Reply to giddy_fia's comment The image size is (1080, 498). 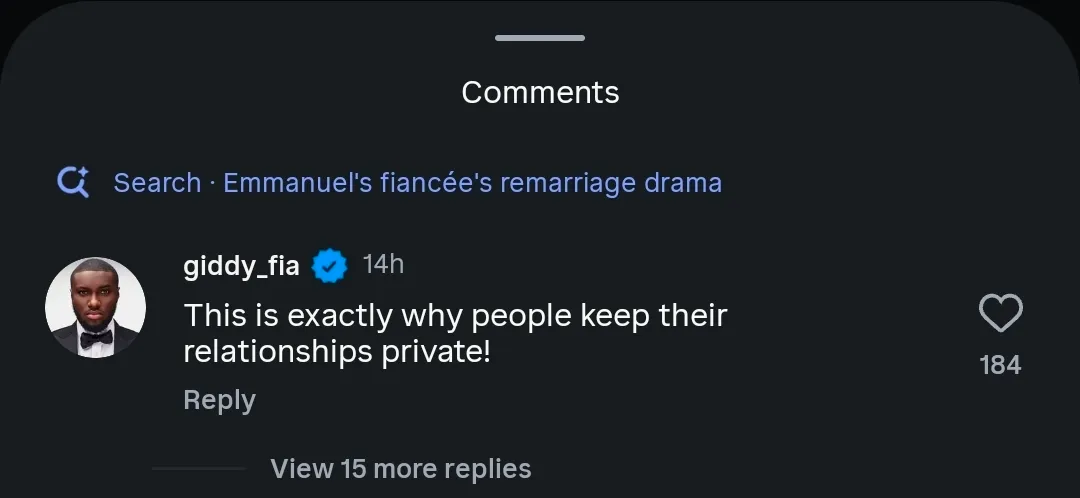(x=219, y=400)
